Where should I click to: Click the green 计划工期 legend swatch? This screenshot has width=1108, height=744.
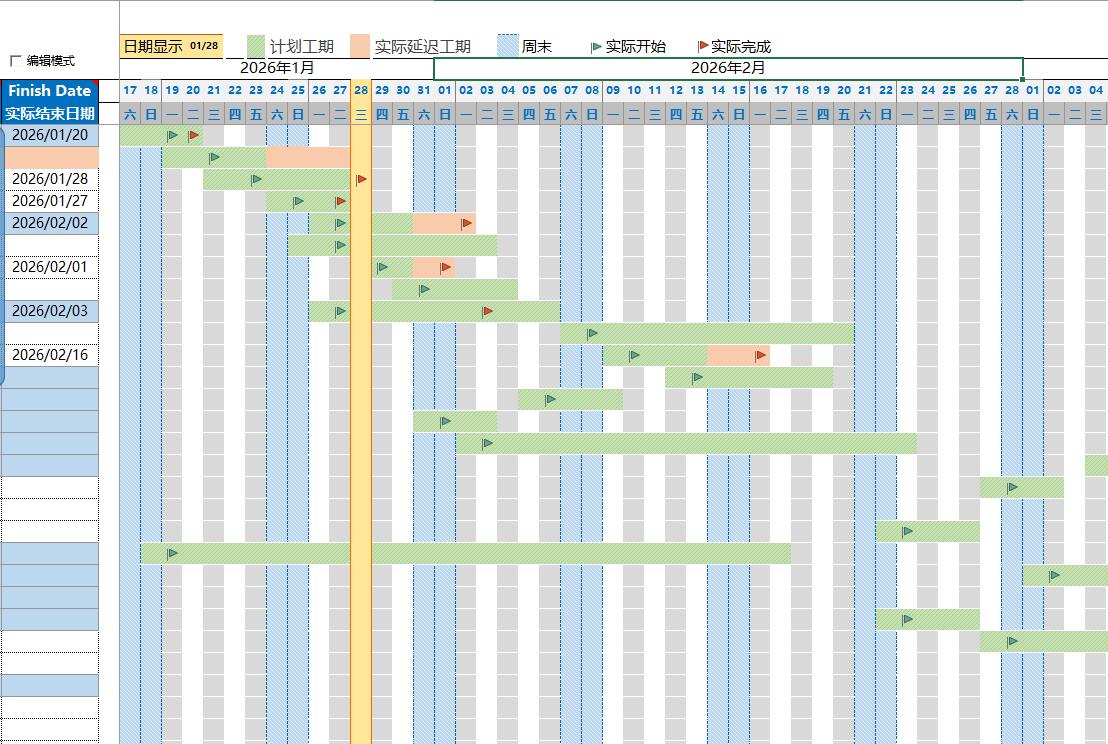pyautogui.click(x=256, y=46)
